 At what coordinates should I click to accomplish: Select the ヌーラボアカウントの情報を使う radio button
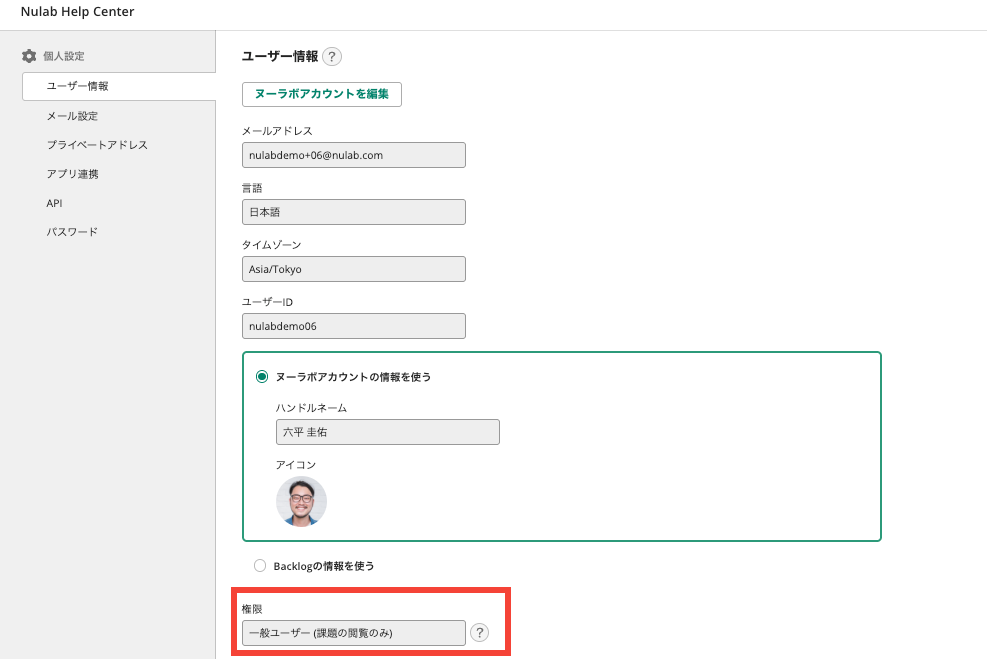pyautogui.click(x=261, y=376)
